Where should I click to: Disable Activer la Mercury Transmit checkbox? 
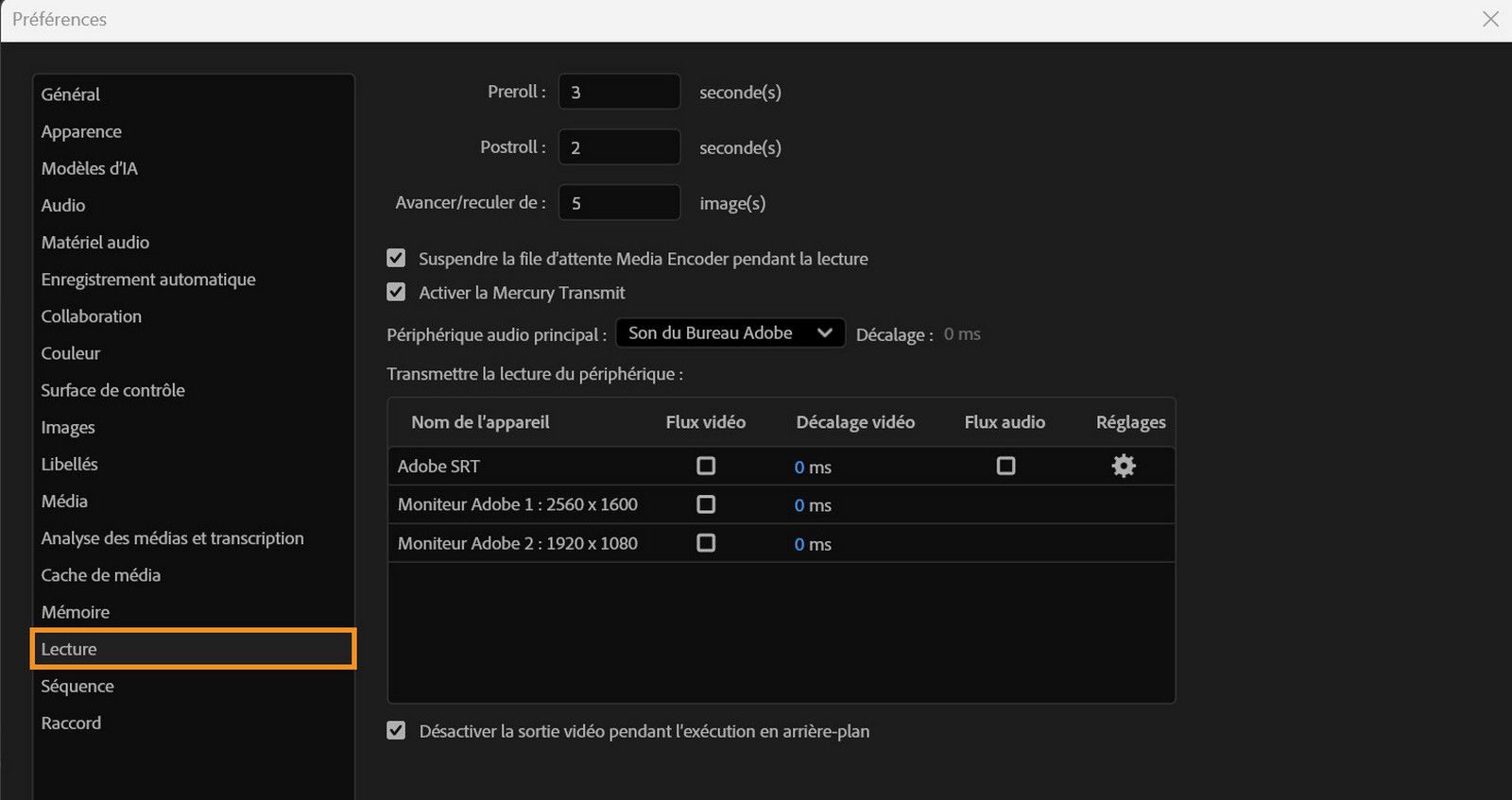click(x=396, y=292)
